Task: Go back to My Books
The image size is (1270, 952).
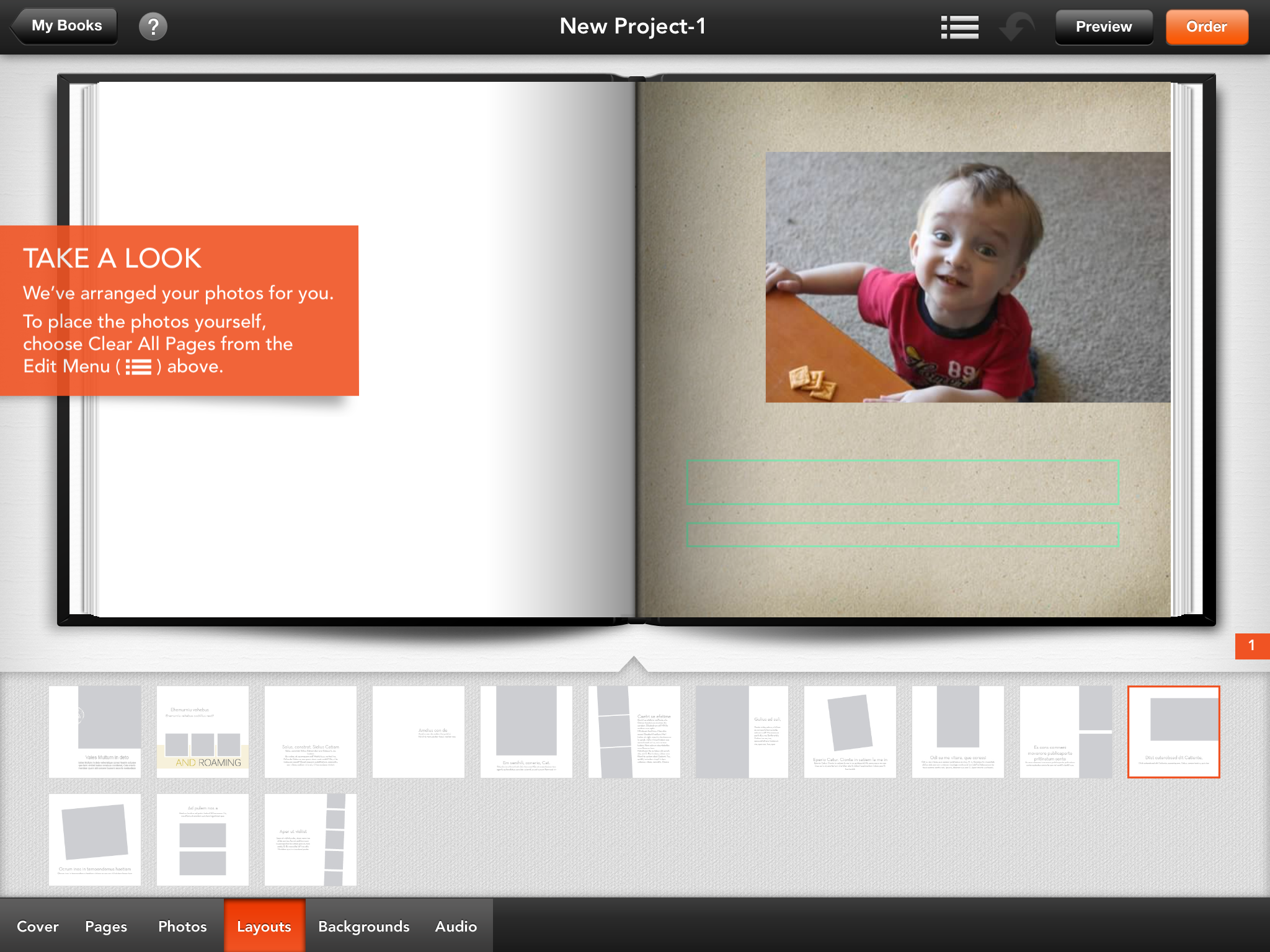Action: (64, 26)
